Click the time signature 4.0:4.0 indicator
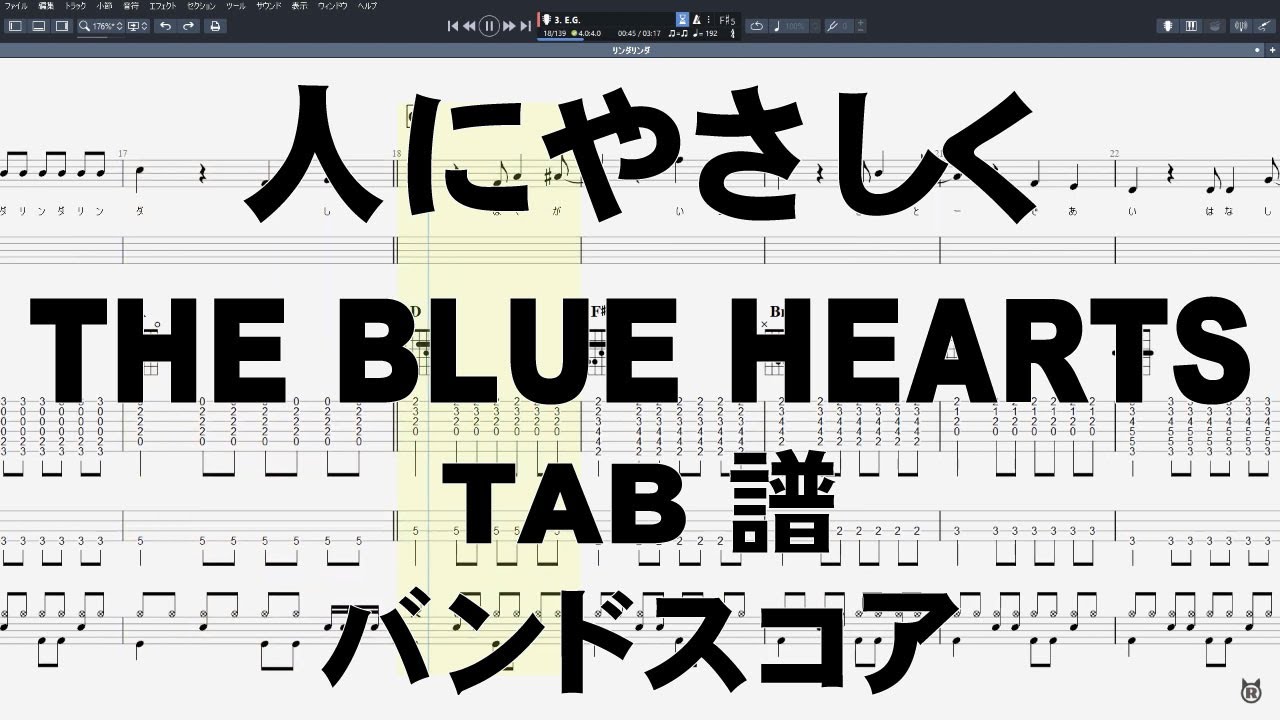Viewport: 1280px width, 720px height. click(587, 34)
